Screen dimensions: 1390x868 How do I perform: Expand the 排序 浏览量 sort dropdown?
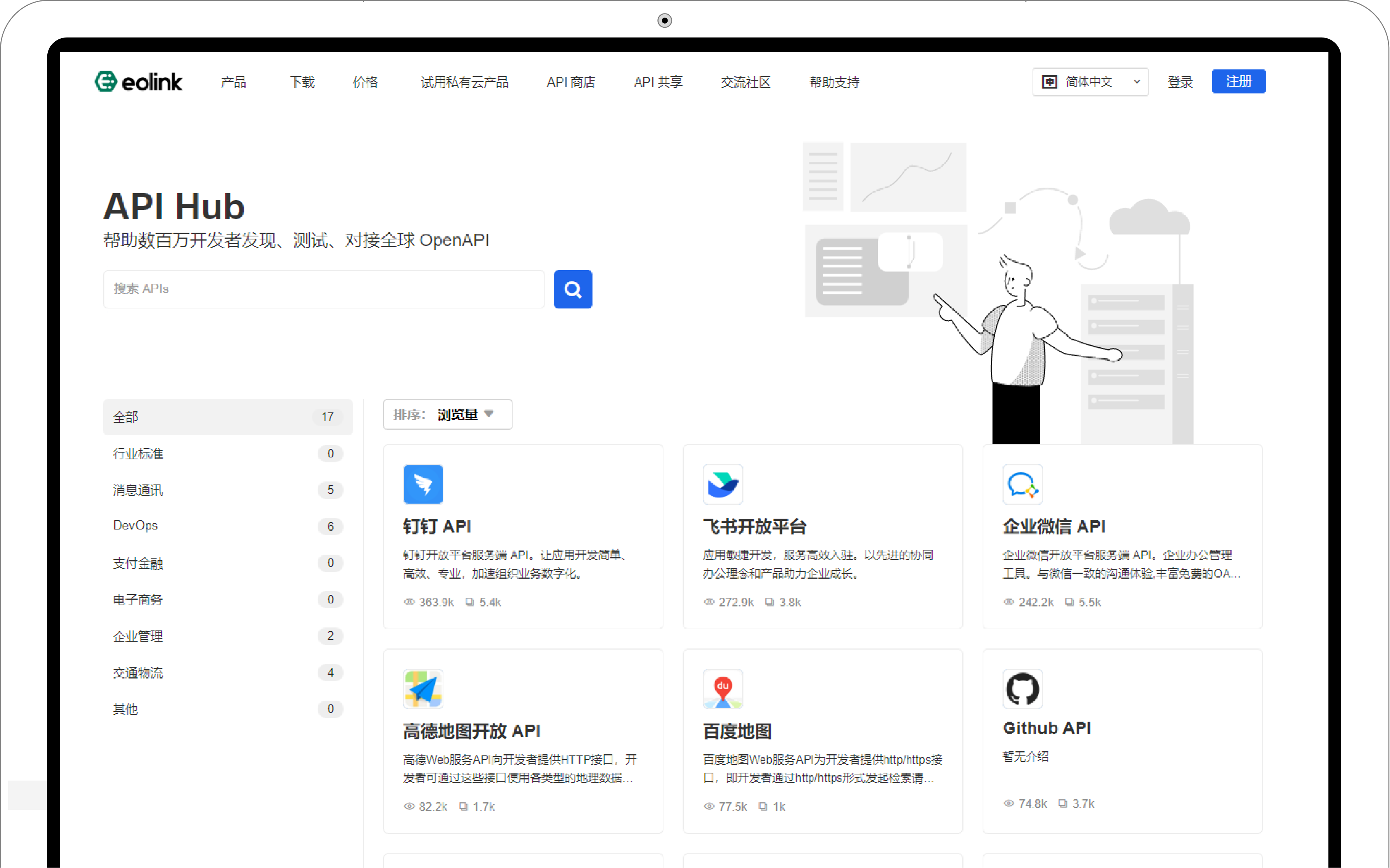coord(447,414)
